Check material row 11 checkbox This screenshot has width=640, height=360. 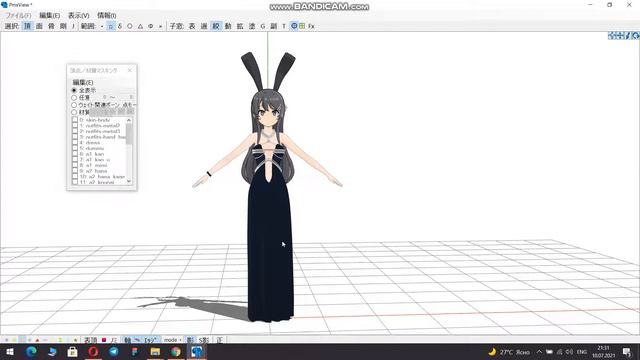click(75, 182)
